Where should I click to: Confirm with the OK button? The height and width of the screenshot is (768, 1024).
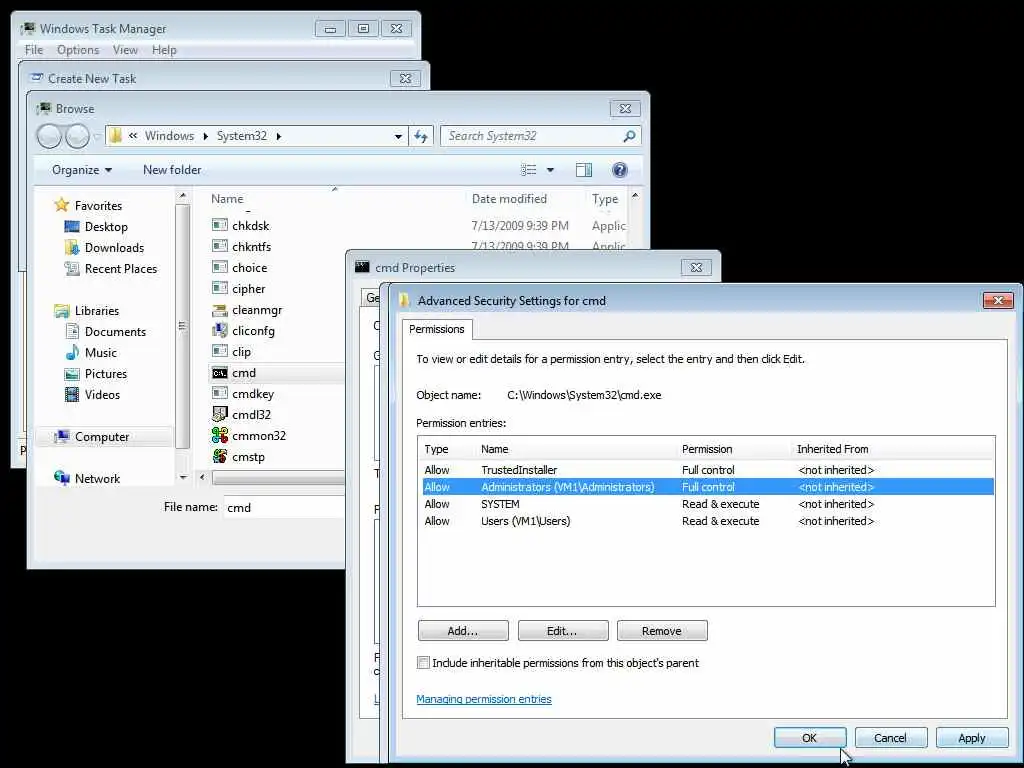pos(810,738)
